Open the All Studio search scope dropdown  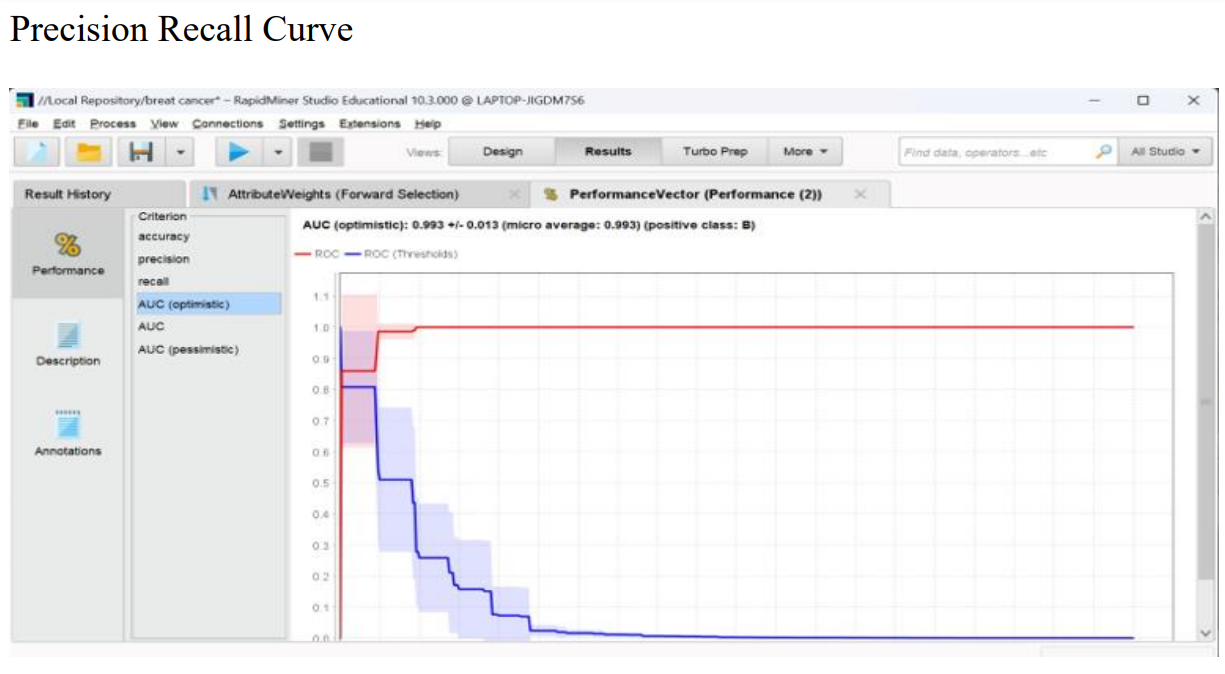[x=1163, y=152]
